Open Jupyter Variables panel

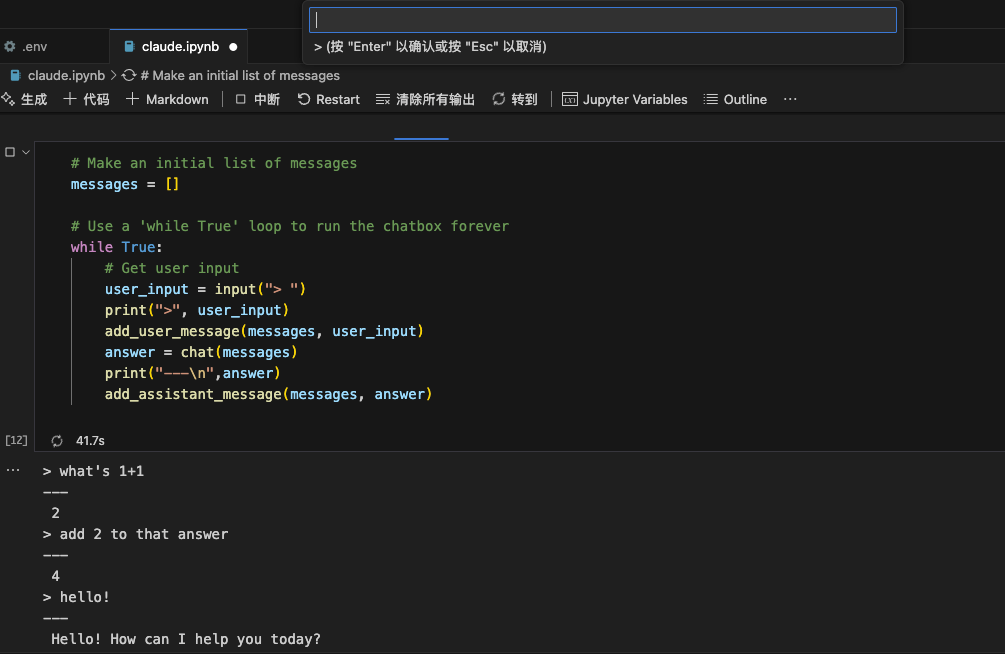click(624, 99)
